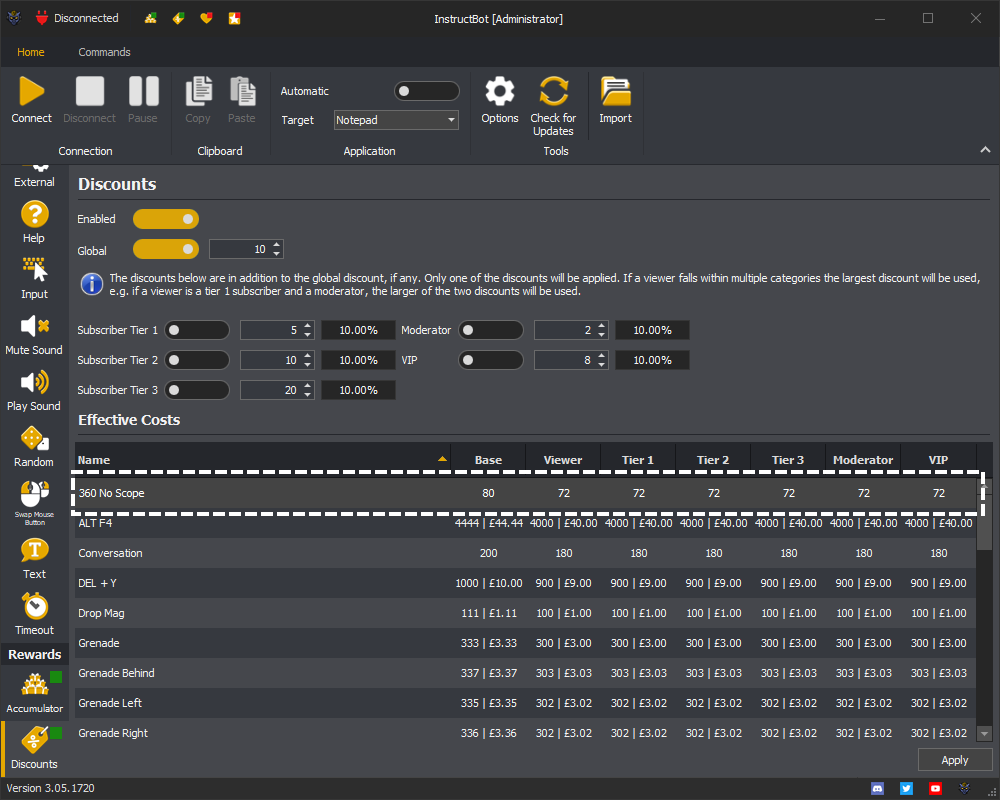Screen dimensions: 1000x800
Task: Switch to the Commands ribbon tab
Action: [105, 52]
